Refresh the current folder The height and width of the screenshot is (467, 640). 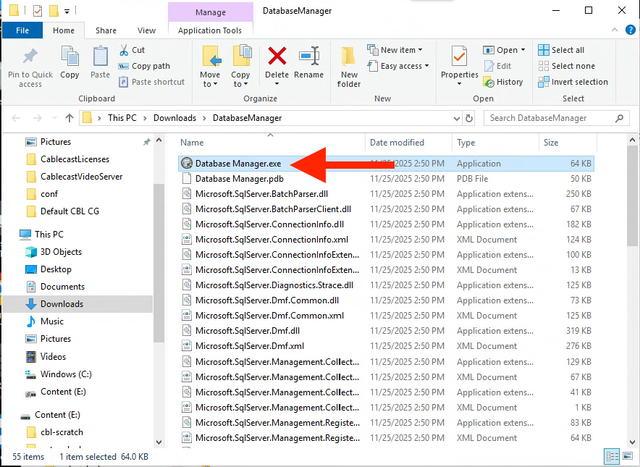pyautogui.click(x=469, y=118)
